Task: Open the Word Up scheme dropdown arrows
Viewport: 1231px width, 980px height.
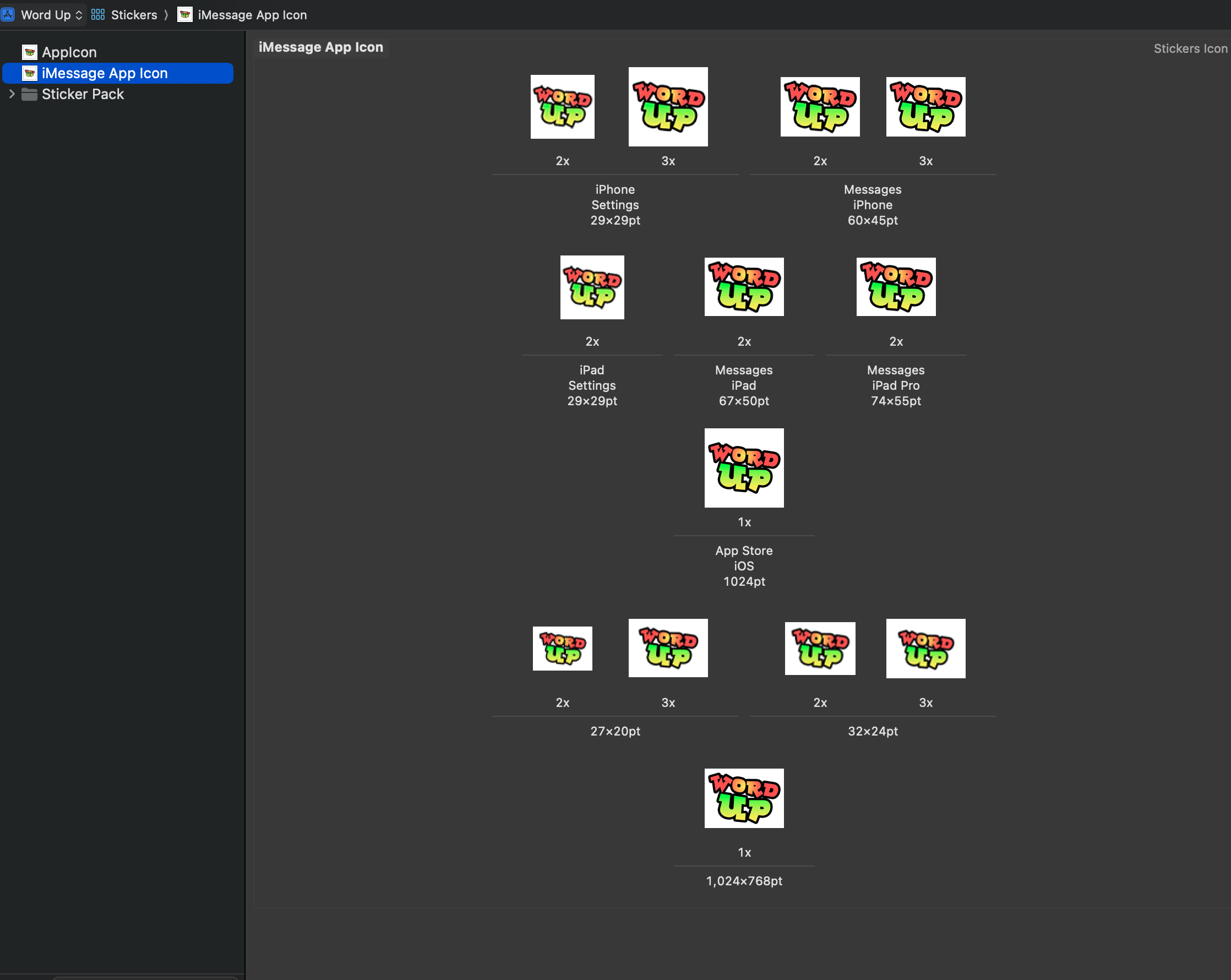Action: coord(79,15)
